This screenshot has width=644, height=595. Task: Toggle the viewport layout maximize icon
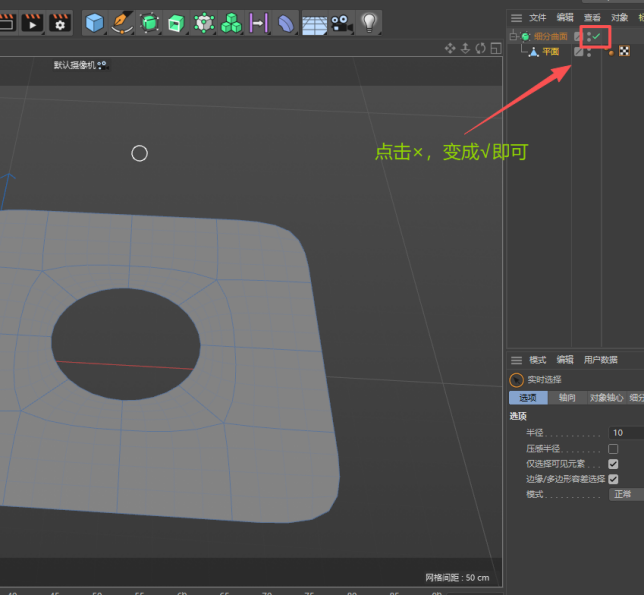point(496,48)
